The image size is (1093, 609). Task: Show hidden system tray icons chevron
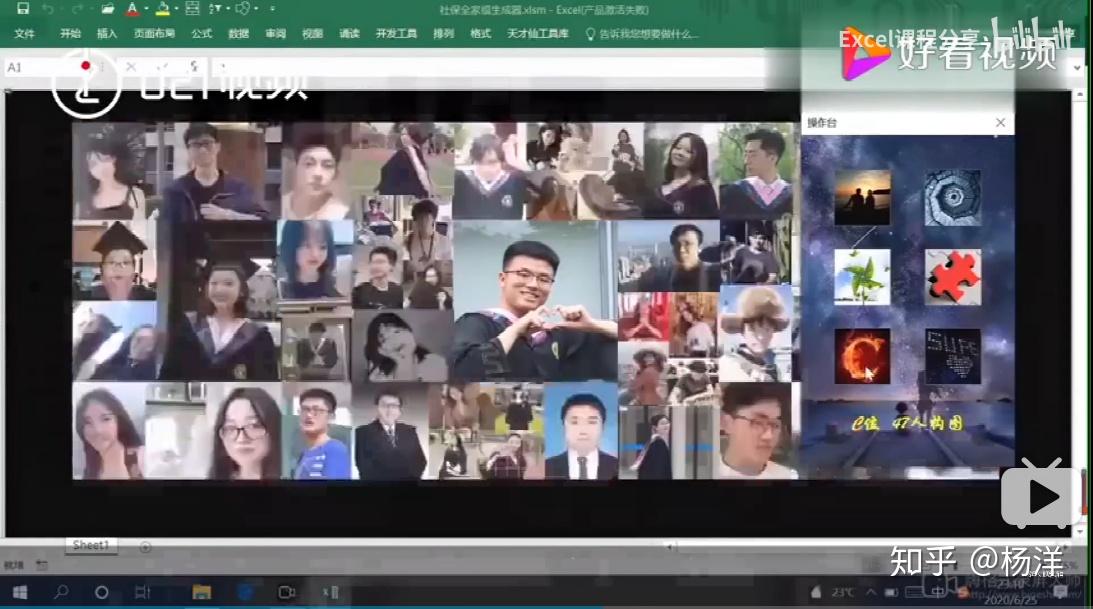871,592
